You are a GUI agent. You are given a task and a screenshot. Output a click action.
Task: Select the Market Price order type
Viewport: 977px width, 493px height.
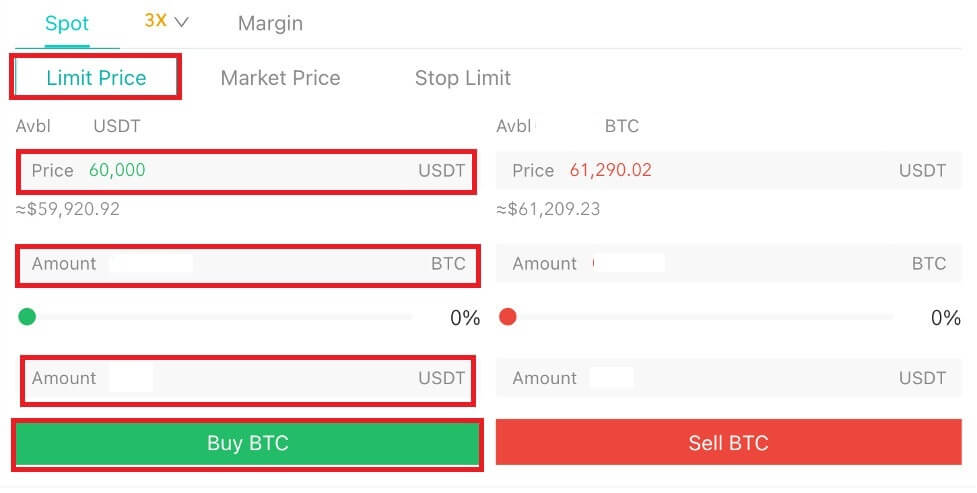(x=280, y=78)
